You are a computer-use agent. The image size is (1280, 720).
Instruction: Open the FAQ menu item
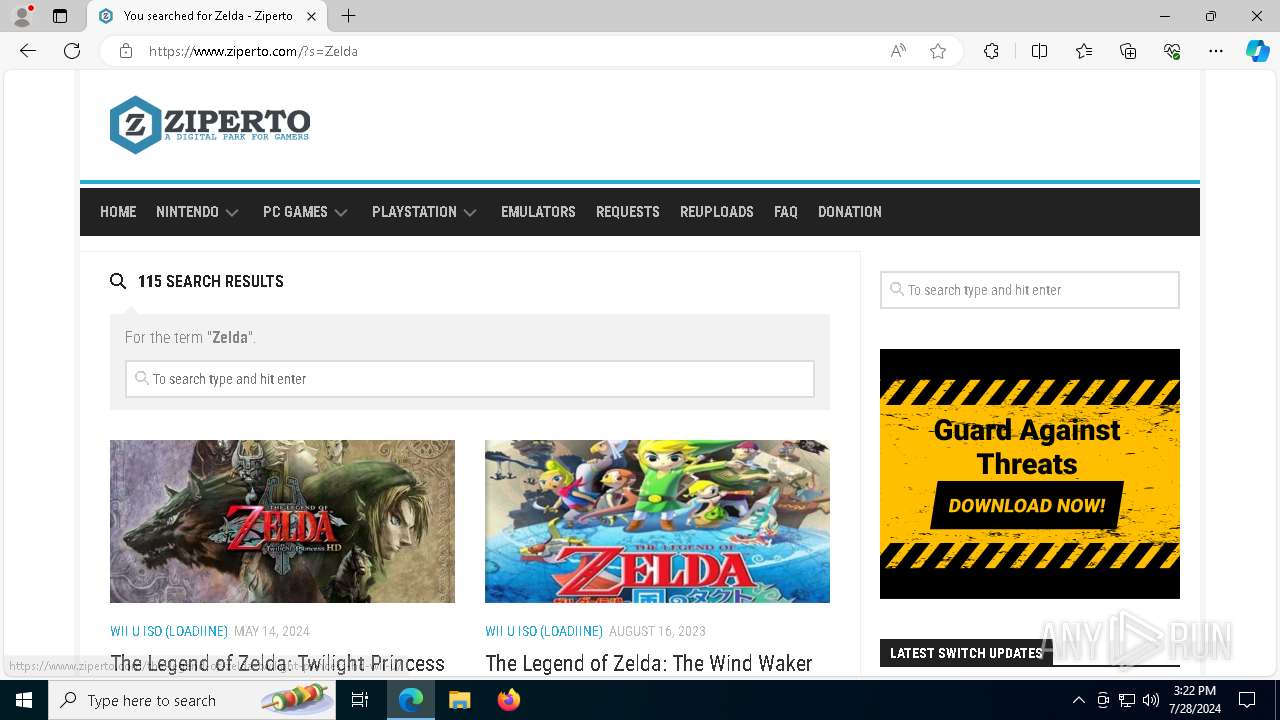pyautogui.click(x=786, y=212)
